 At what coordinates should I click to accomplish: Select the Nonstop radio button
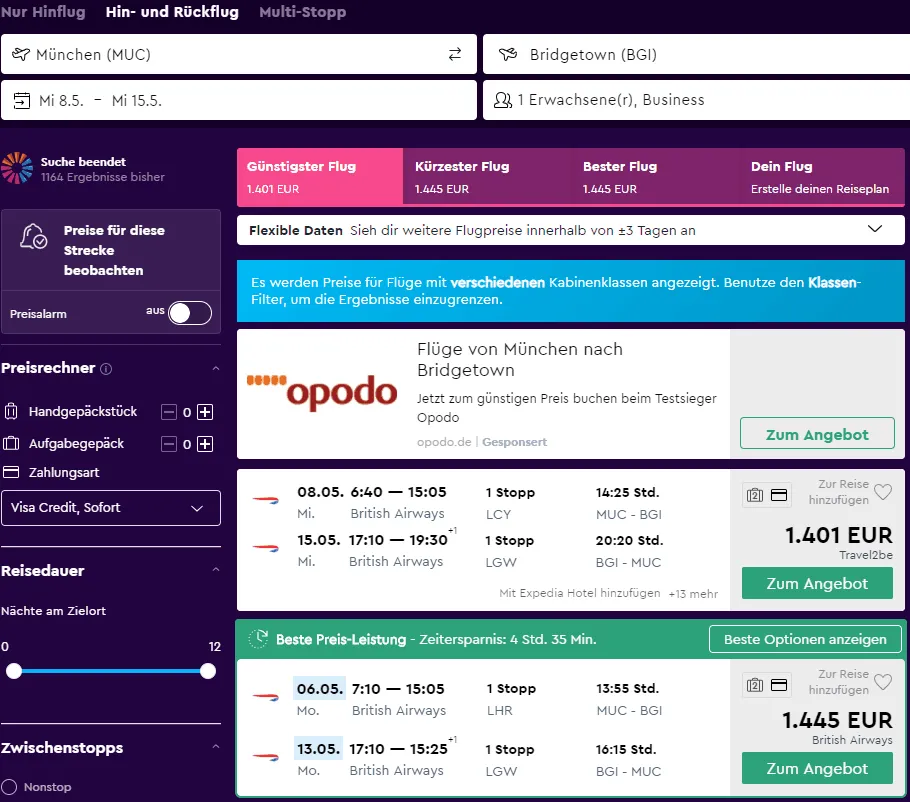tap(10, 787)
